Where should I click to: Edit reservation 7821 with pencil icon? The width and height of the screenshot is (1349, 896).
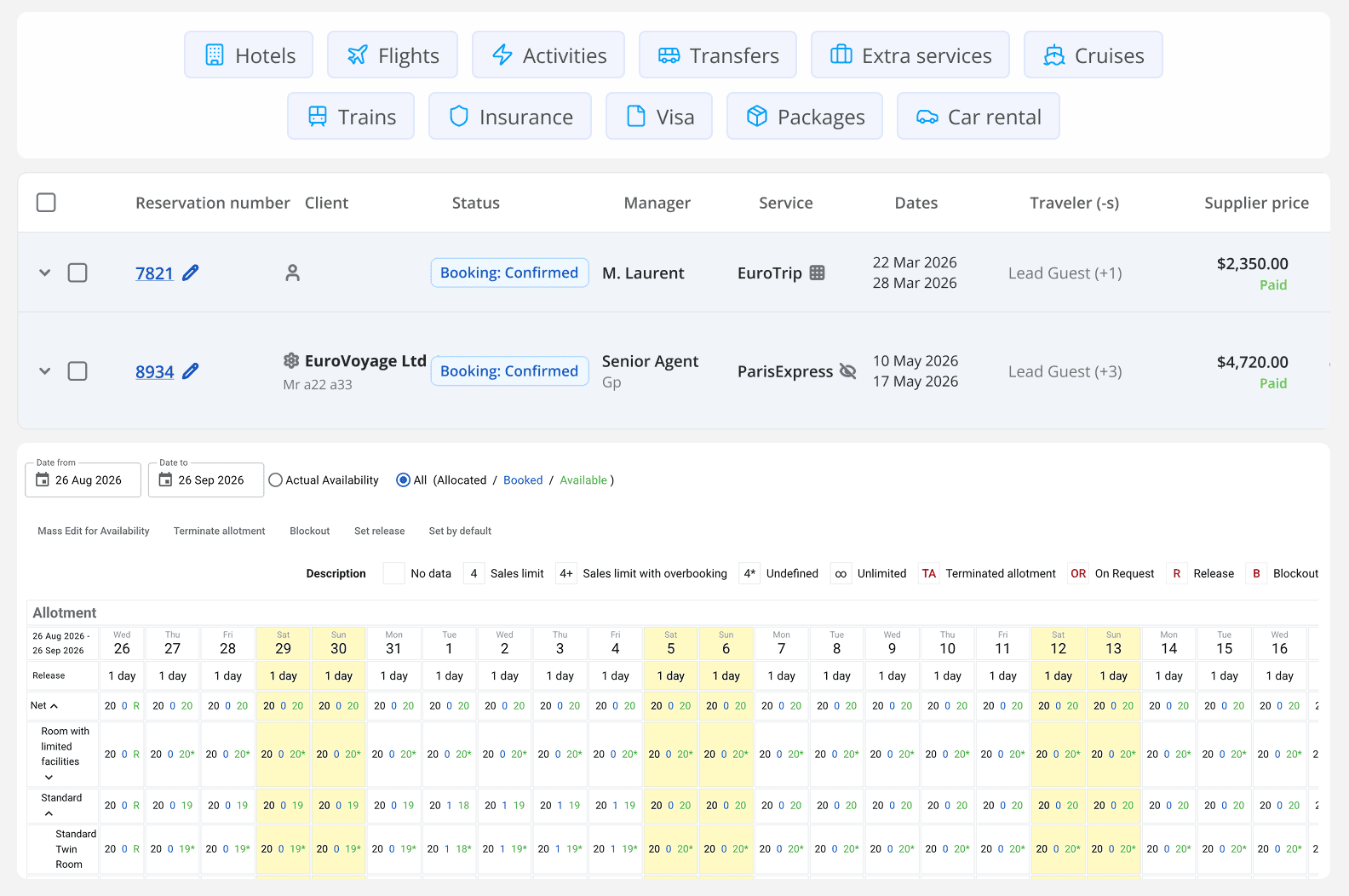click(x=191, y=273)
